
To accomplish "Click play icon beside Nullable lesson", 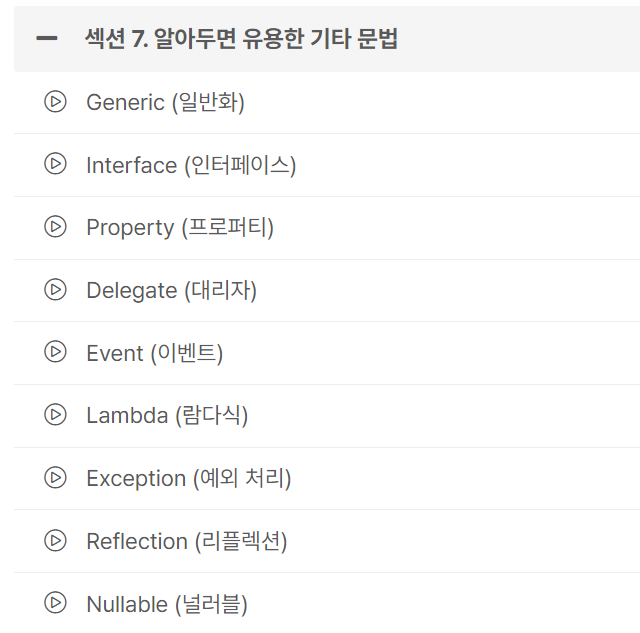I will (x=55, y=604).
